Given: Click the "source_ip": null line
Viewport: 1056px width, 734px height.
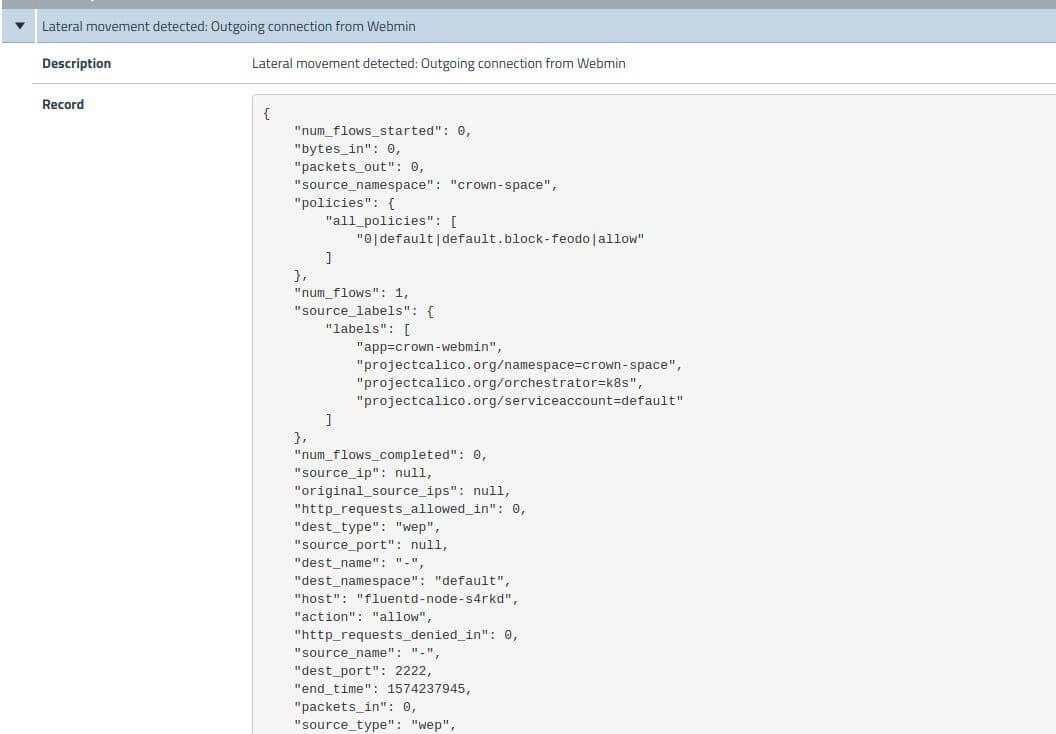Looking at the screenshot, I should 363,473.
